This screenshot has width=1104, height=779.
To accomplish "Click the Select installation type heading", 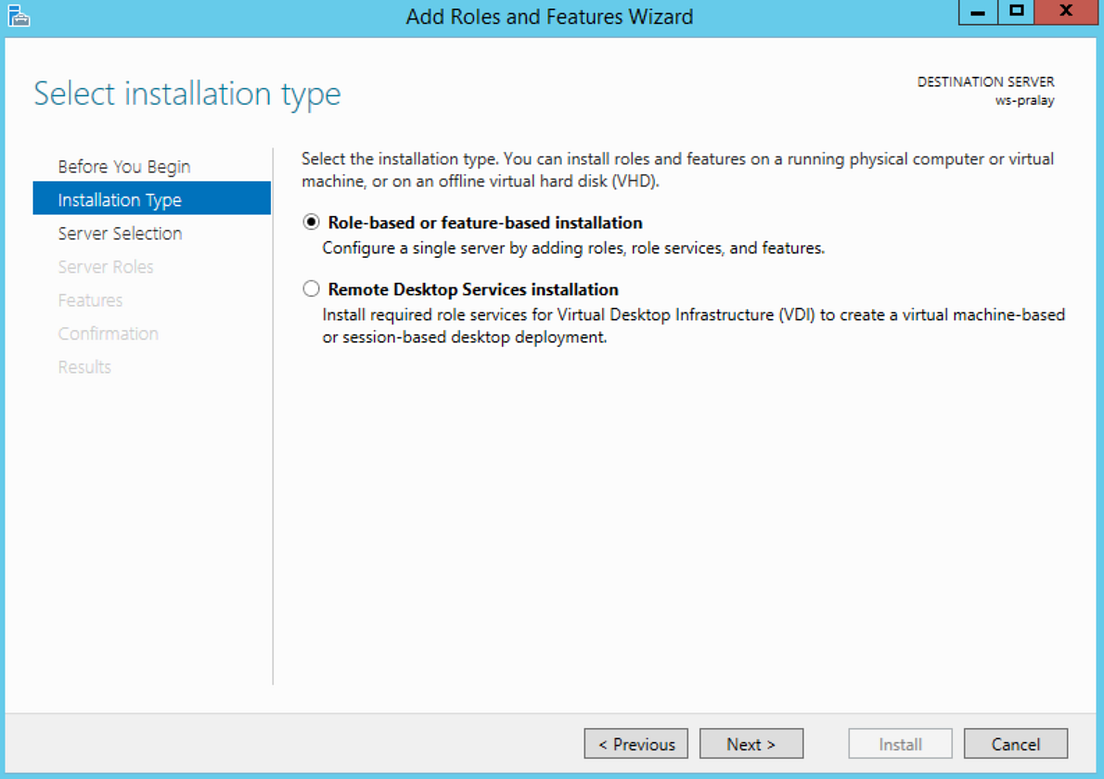I will point(187,93).
